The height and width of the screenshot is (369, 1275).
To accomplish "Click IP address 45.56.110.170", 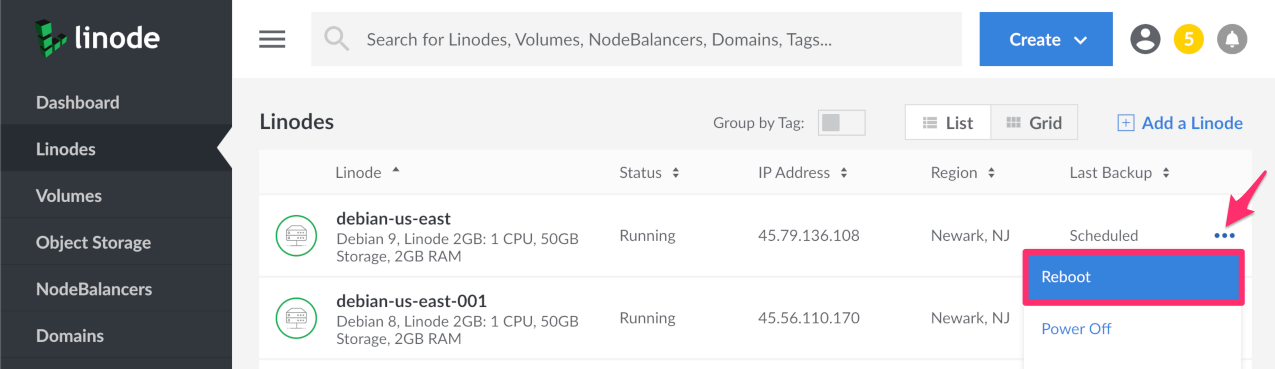I will pos(808,318).
